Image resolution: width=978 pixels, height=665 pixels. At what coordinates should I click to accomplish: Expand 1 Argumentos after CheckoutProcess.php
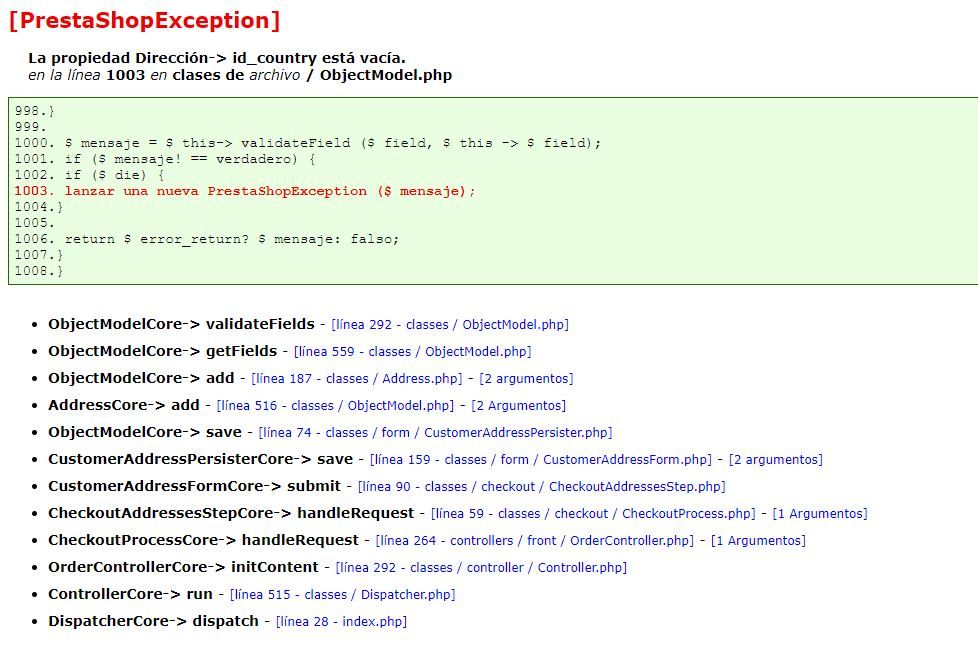pyautogui.click(x=820, y=513)
